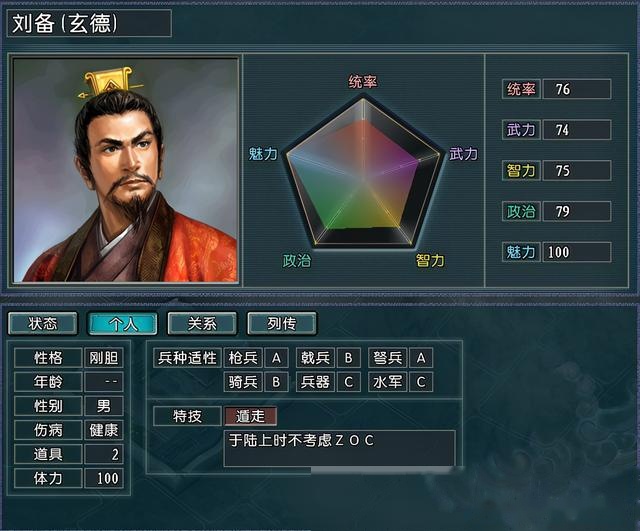Click the 魅力 value 100 field
Viewport: 640px width, 531px height.
577,252
